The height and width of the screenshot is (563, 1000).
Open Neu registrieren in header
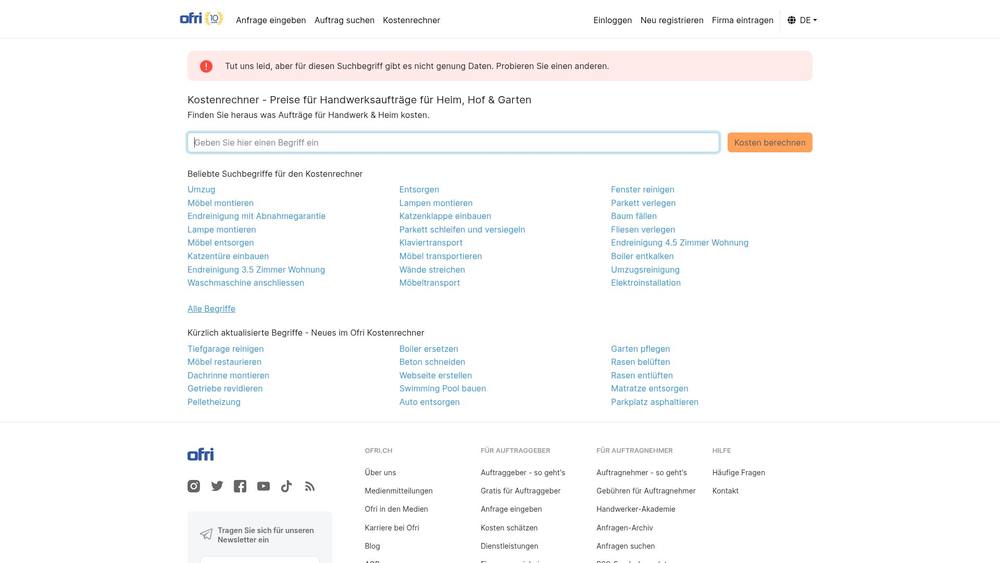click(672, 20)
